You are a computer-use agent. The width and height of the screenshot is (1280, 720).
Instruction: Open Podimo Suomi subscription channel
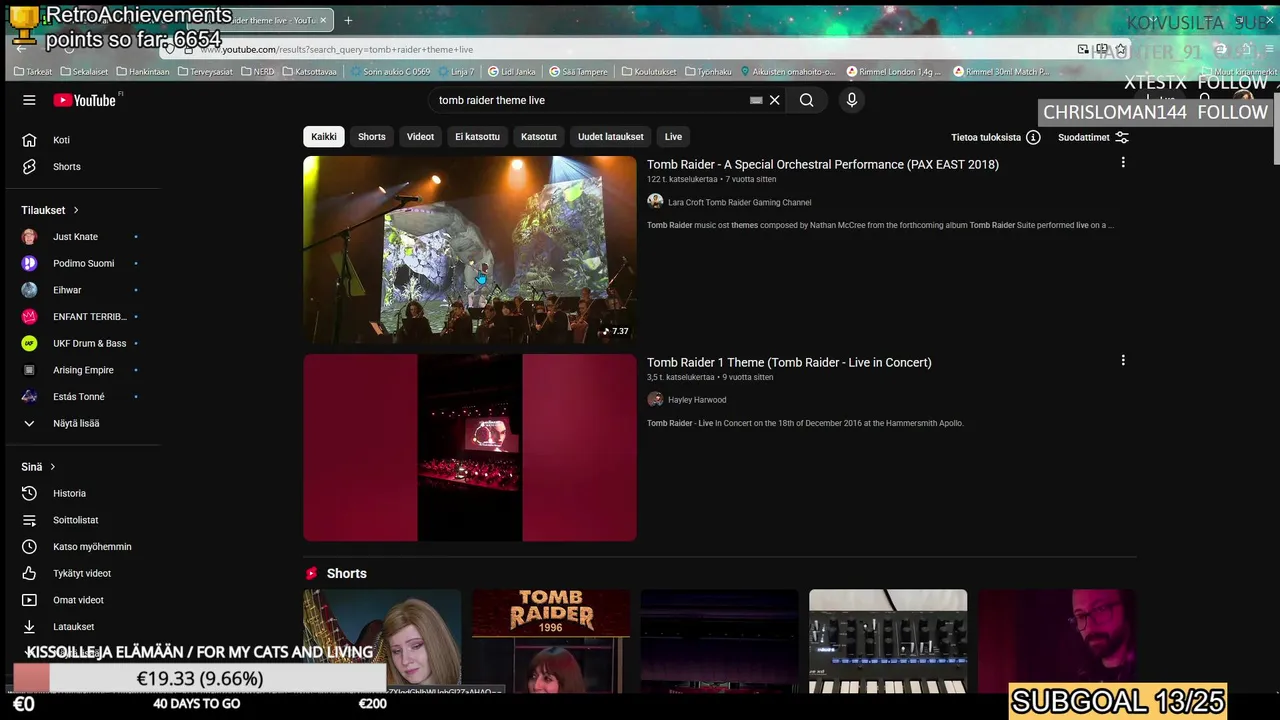point(85,263)
